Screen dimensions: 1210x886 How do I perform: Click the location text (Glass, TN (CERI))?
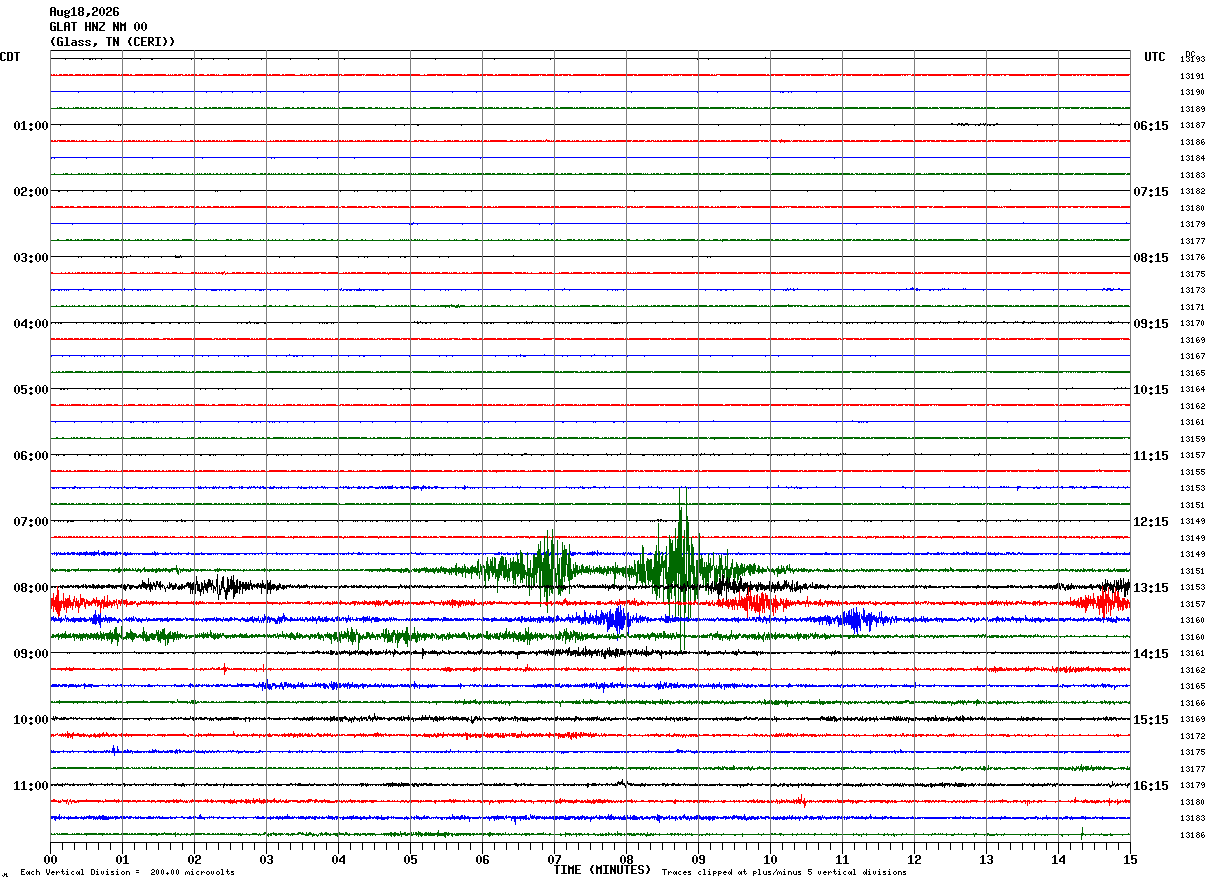pyautogui.click(x=112, y=42)
